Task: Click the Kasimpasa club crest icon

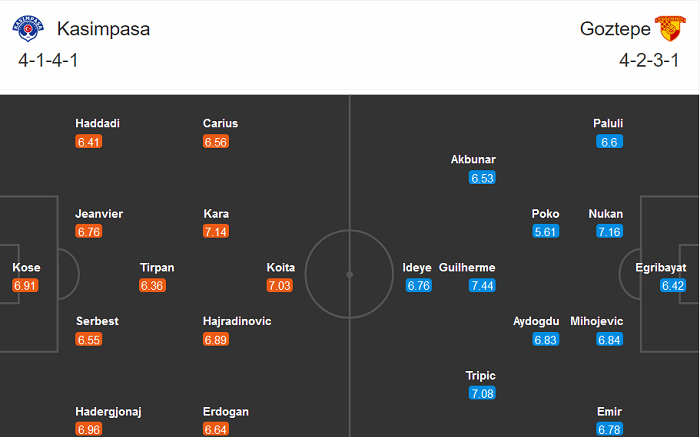Action: 34,28
